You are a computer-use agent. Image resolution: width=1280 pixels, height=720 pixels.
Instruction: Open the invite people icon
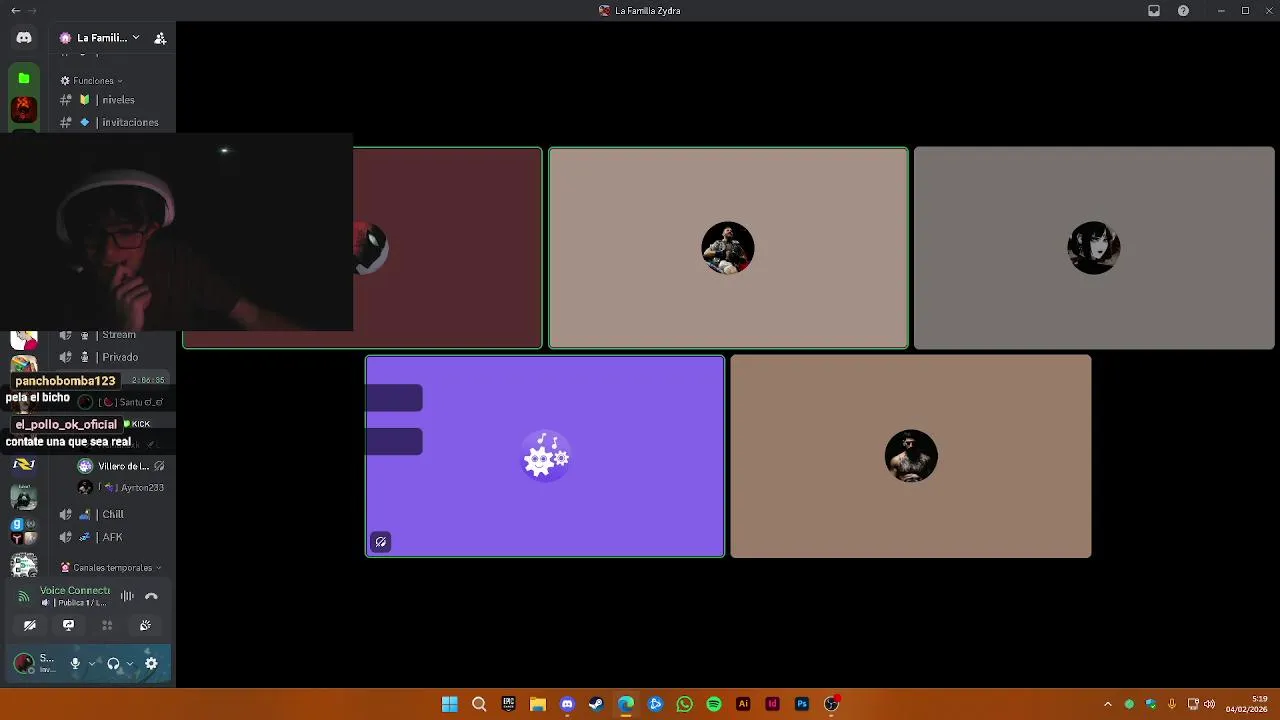160,38
